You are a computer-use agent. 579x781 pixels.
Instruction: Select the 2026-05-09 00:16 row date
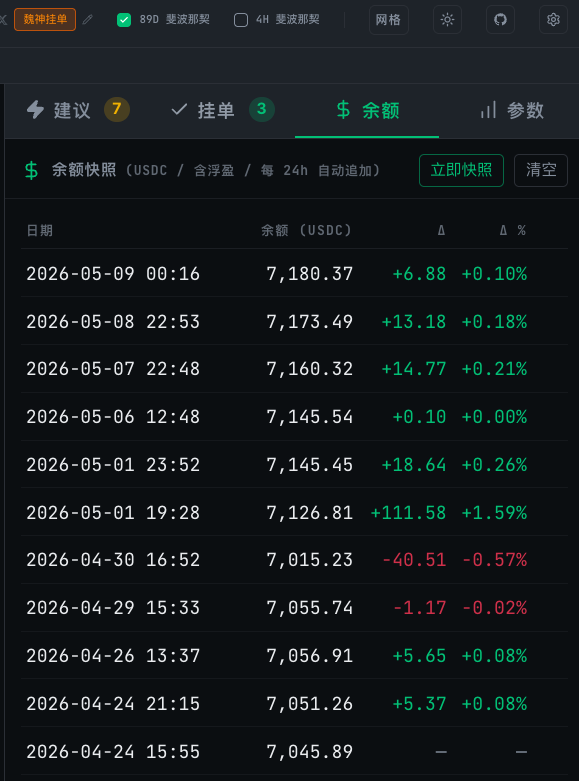tap(113, 273)
